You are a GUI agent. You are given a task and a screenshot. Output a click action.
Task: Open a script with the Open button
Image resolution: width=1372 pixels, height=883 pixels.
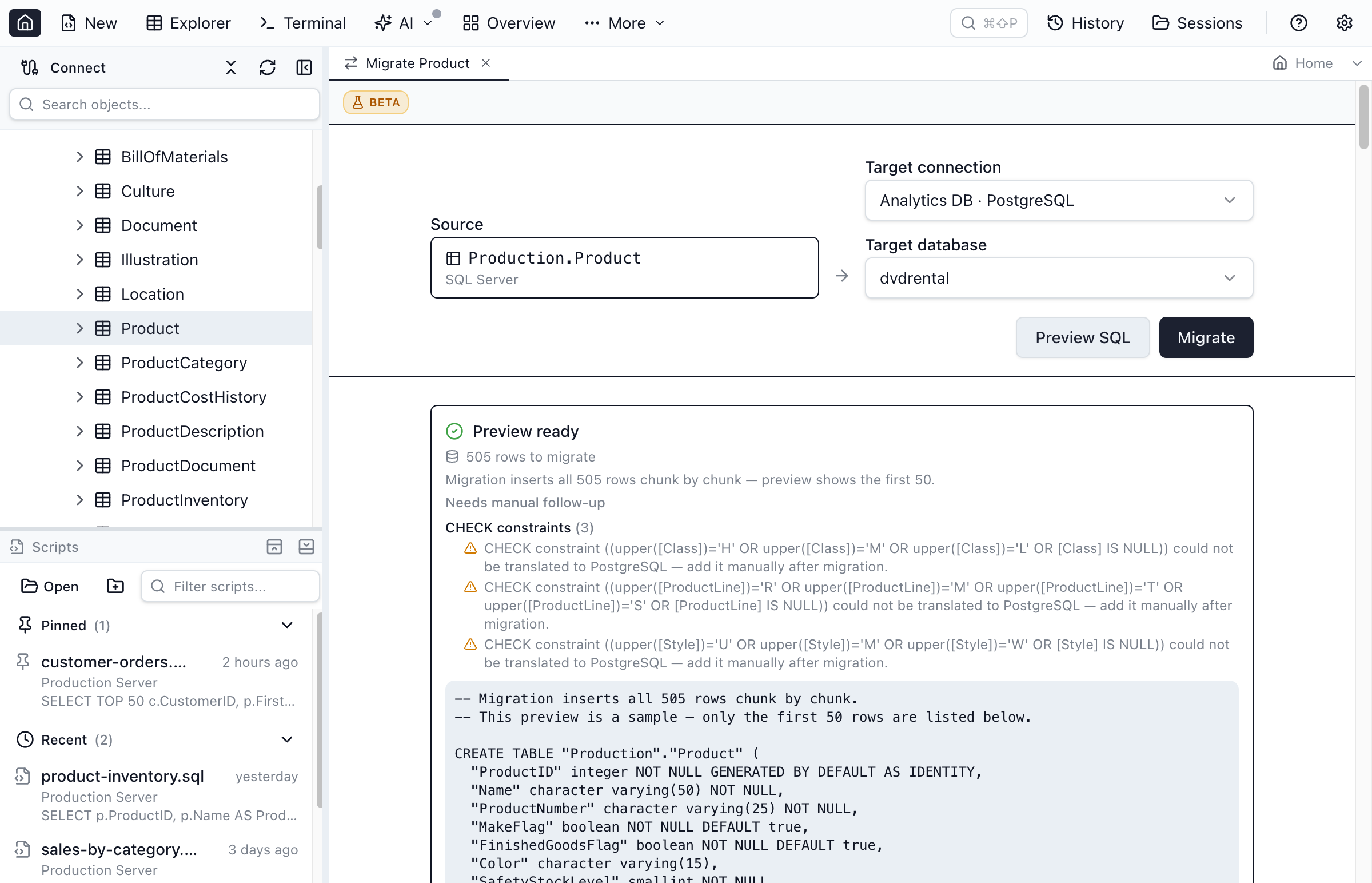pyautogui.click(x=50, y=586)
